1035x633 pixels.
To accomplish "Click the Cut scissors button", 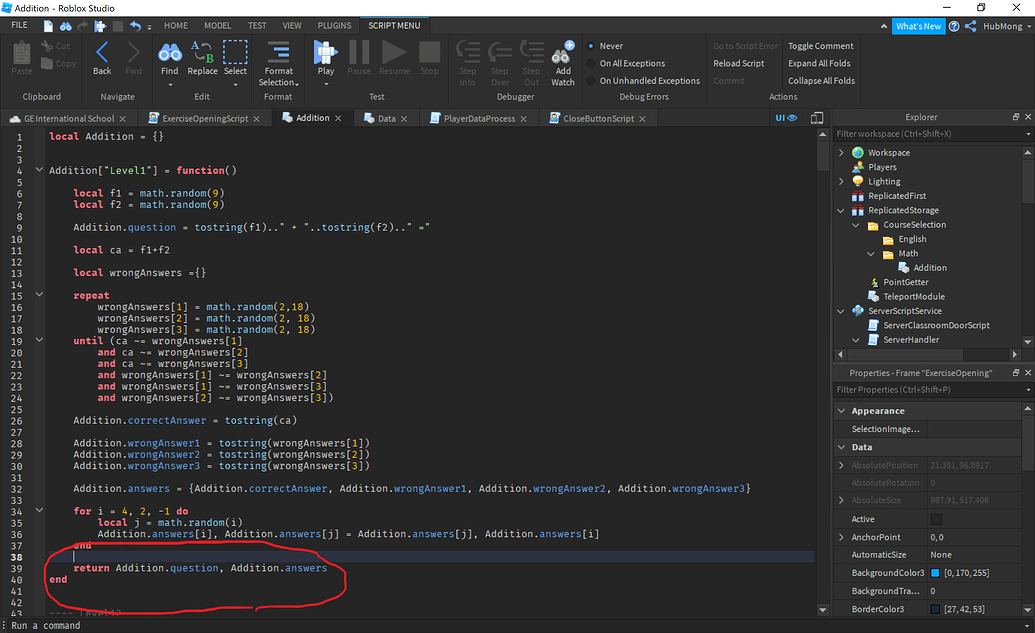I will coord(55,46).
